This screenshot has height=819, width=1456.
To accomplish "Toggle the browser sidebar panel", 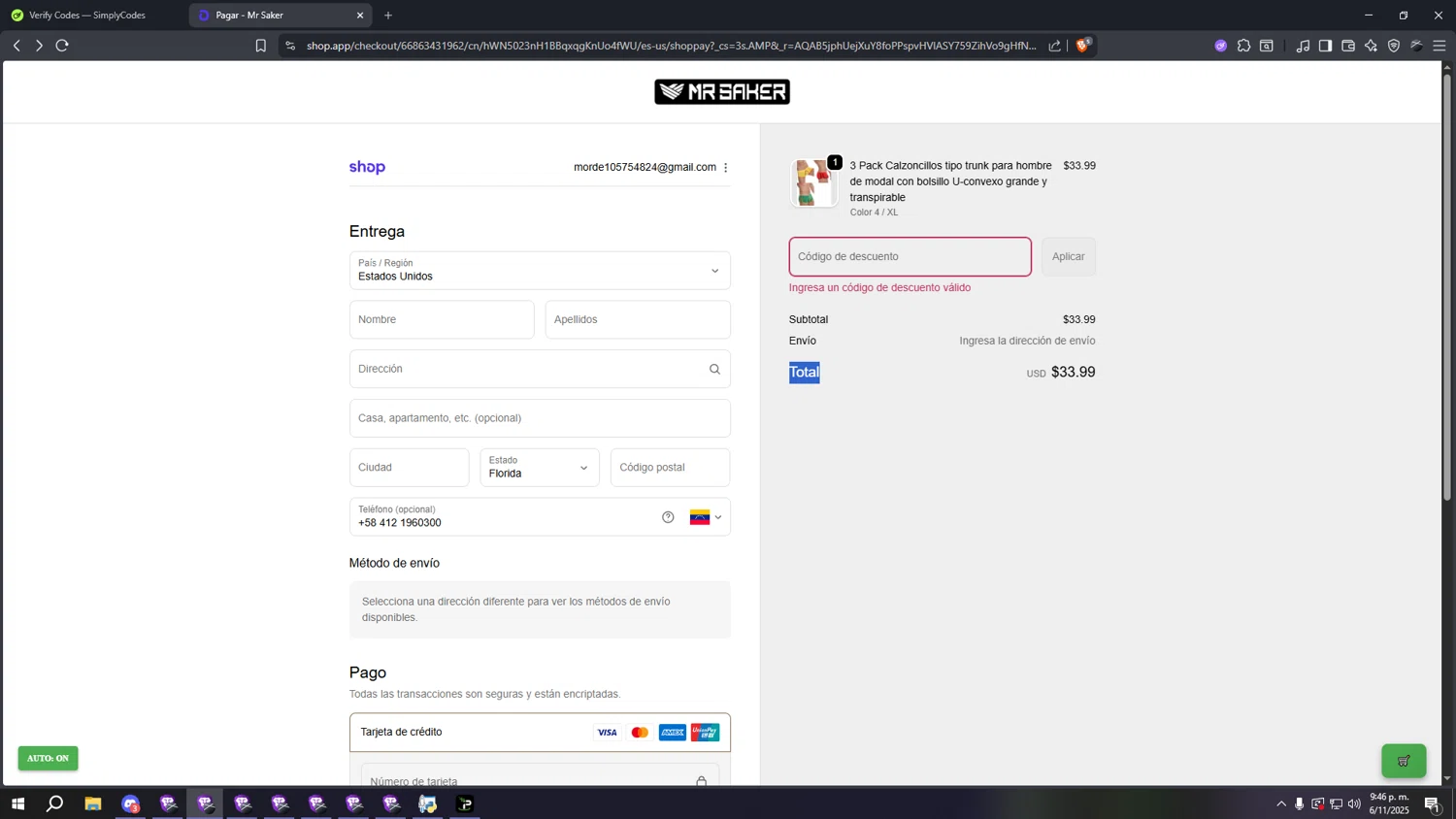I will [1325, 46].
